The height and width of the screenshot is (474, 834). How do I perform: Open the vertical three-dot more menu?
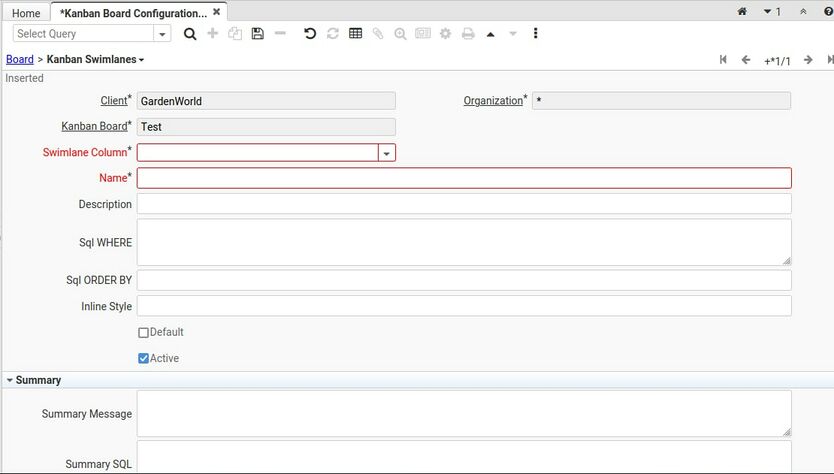click(x=536, y=34)
